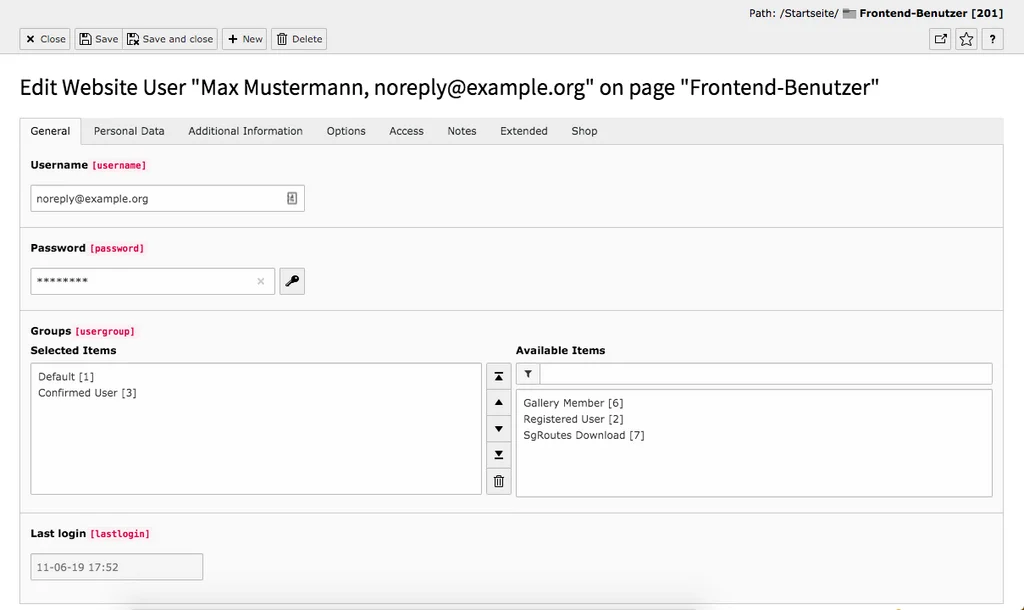The height and width of the screenshot is (610, 1024).
Task: Open the Access tab
Action: tap(406, 130)
